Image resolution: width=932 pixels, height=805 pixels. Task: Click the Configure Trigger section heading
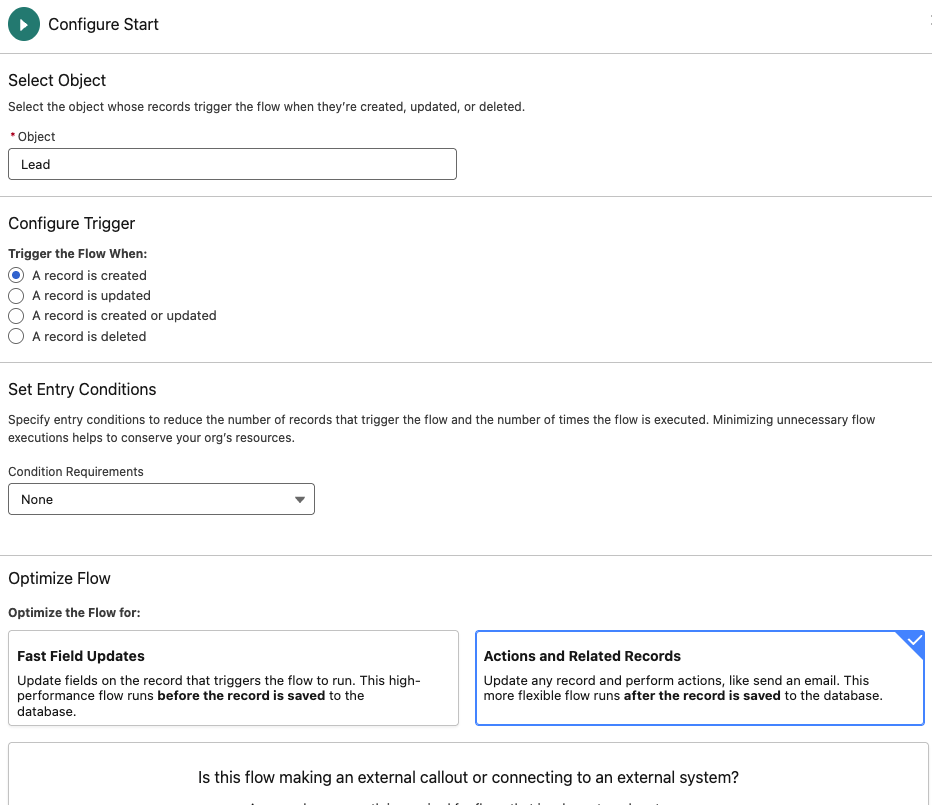point(72,223)
